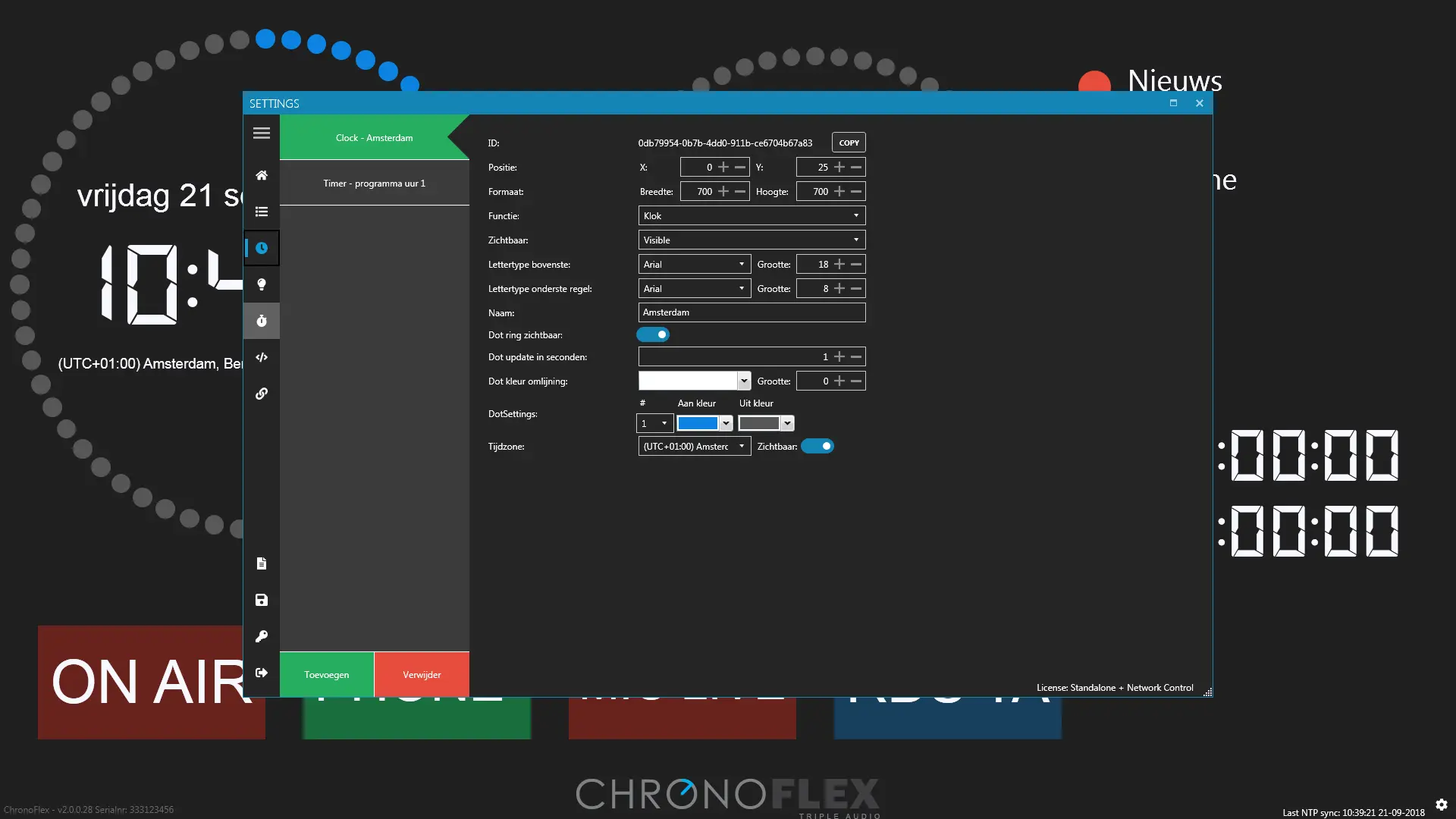Open the Lettertype onderste regel font dropdown
This screenshot has width=1456, height=819.
695,288
